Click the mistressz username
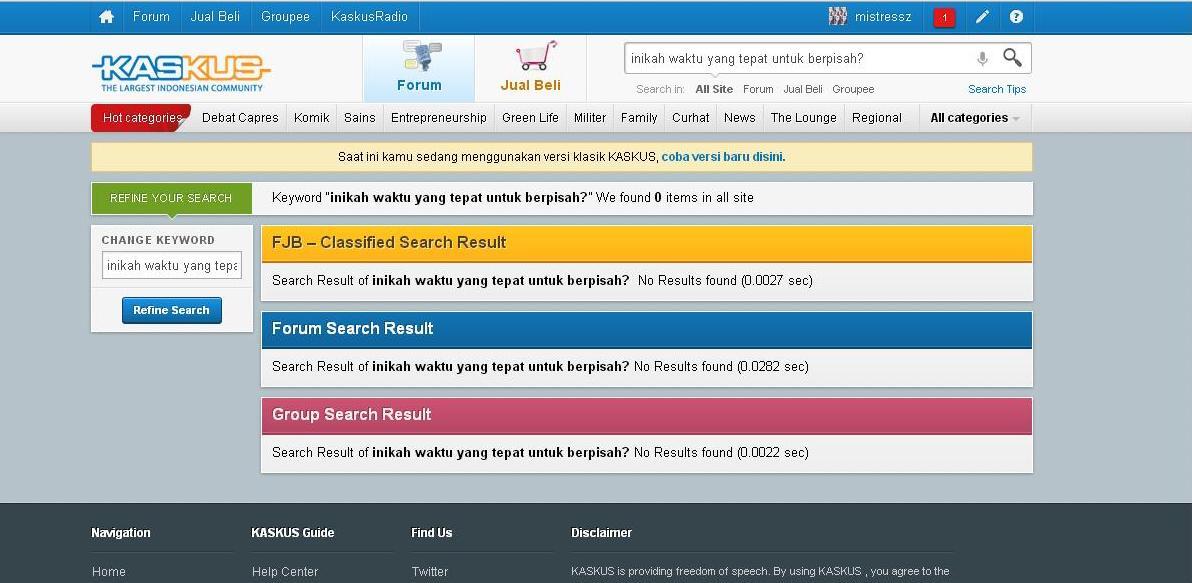 pos(883,17)
